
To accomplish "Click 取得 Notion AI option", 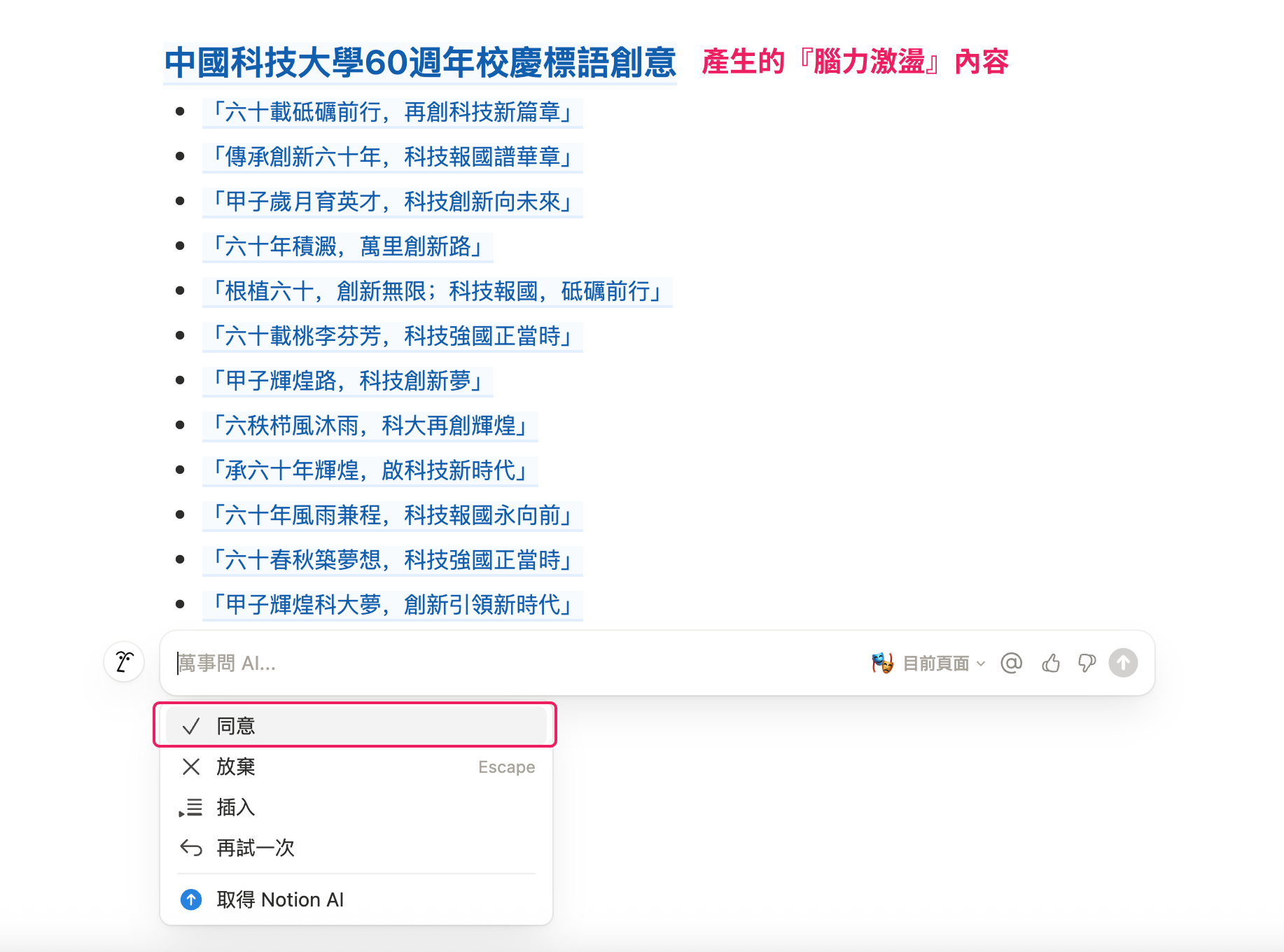I will tap(280, 899).
